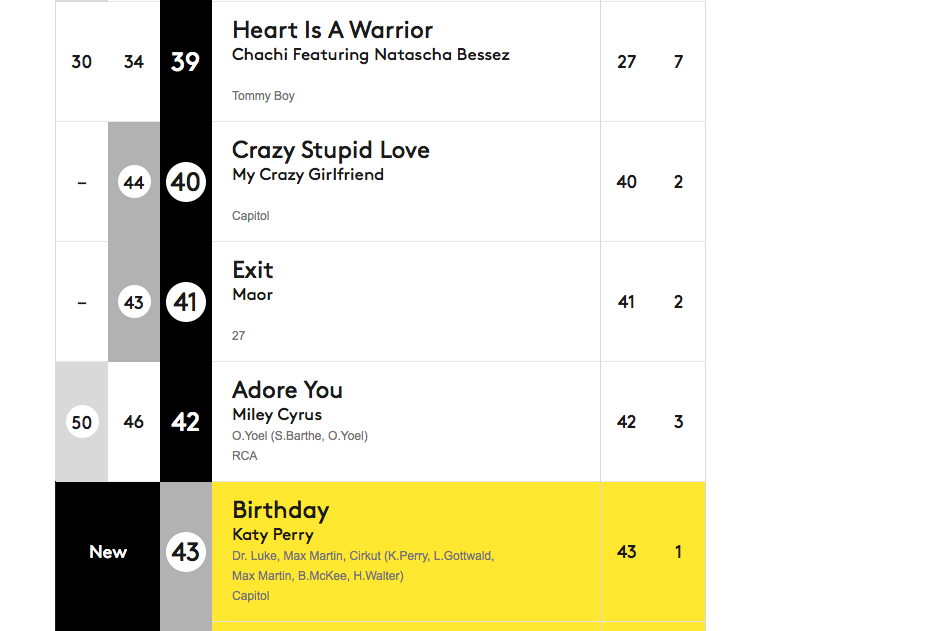The height and width of the screenshot is (631, 940).
Task: Open the highlighted "Birthday" song title
Action: [280, 510]
